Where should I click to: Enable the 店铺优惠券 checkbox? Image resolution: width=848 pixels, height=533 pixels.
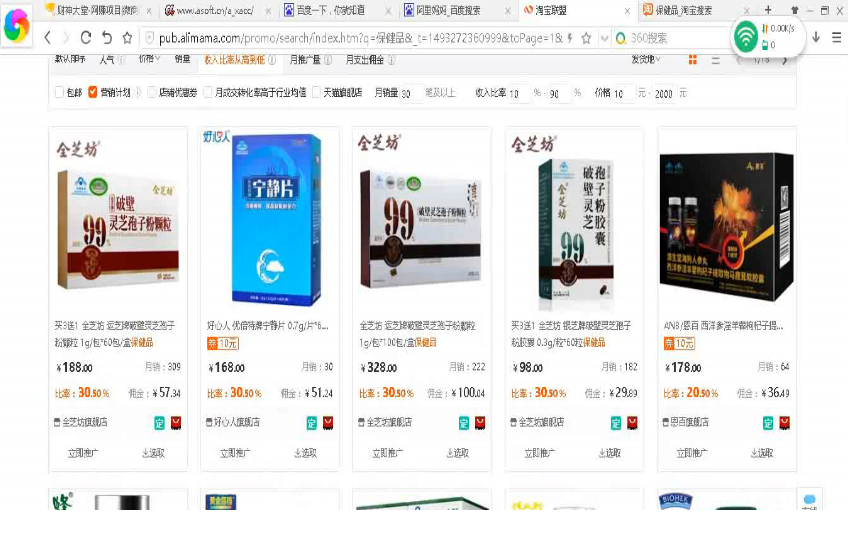click(x=152, y=92)
